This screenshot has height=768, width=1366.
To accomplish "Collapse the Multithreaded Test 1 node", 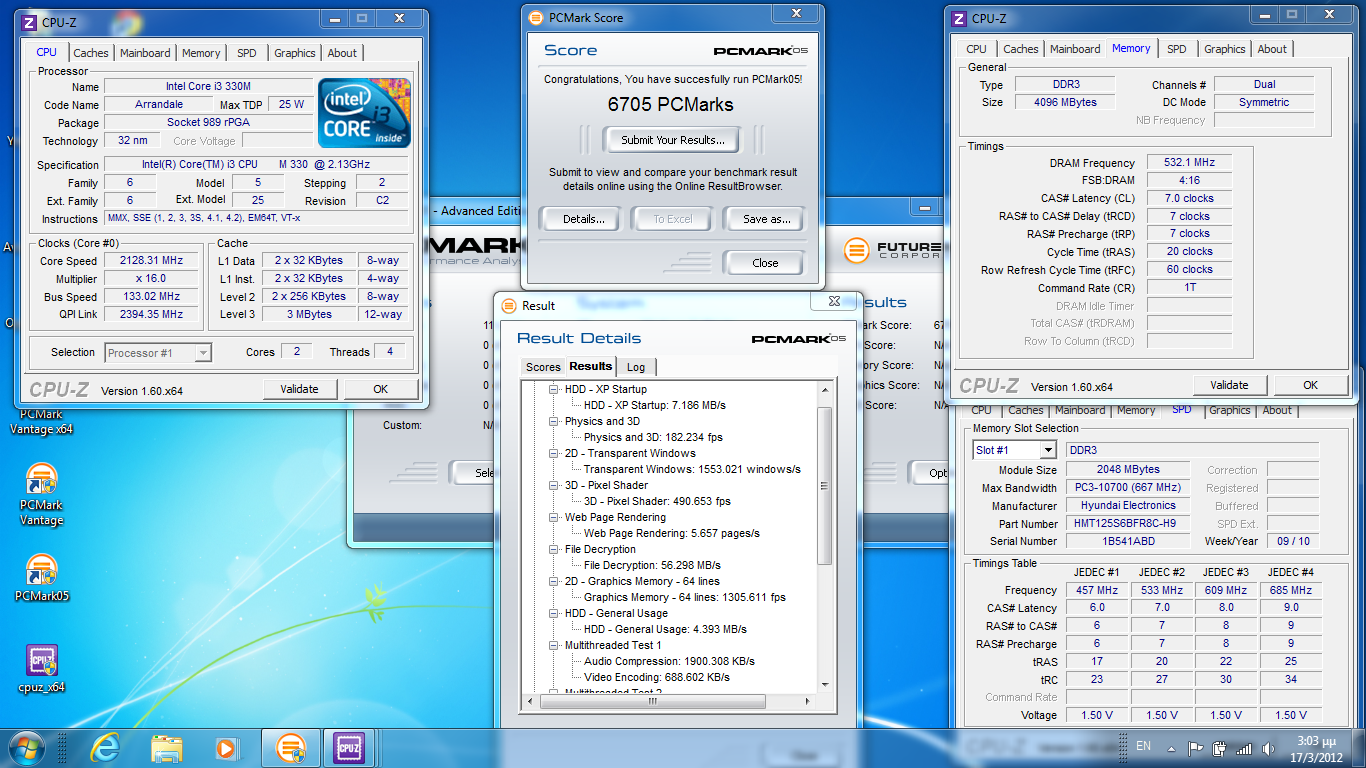I will (x=555, y=645).
